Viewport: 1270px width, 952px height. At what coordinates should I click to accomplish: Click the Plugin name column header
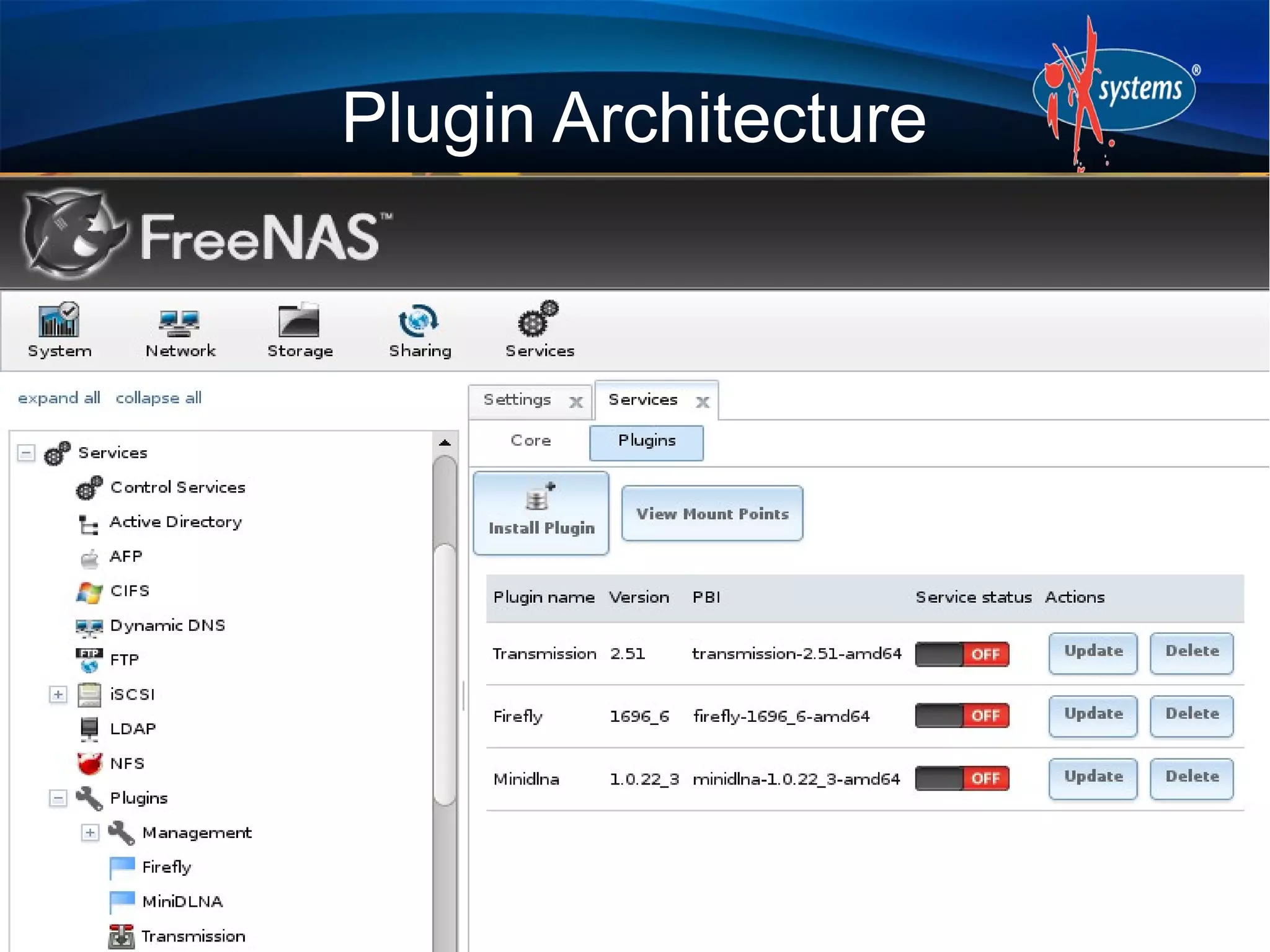point(544,598)
